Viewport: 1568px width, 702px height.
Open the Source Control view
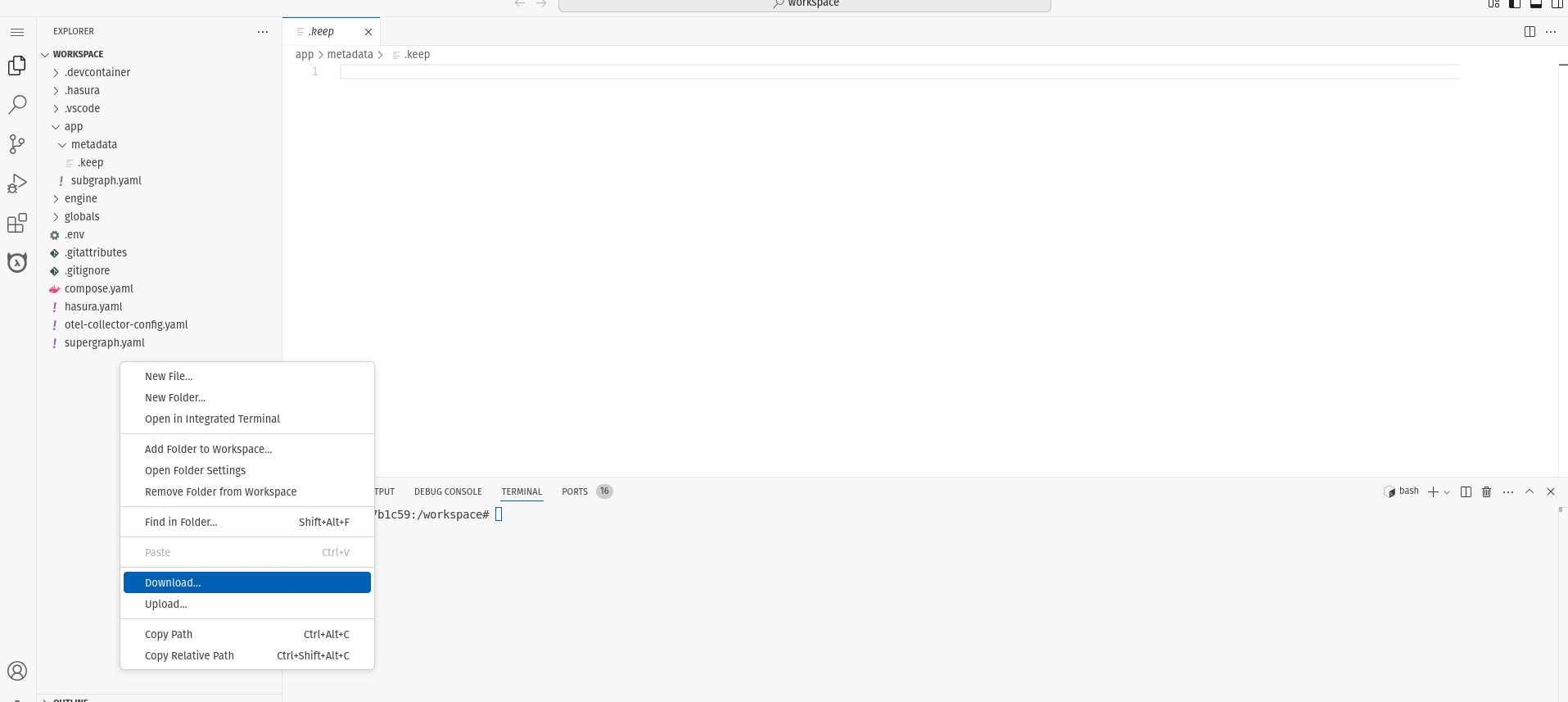pos(17,144)
